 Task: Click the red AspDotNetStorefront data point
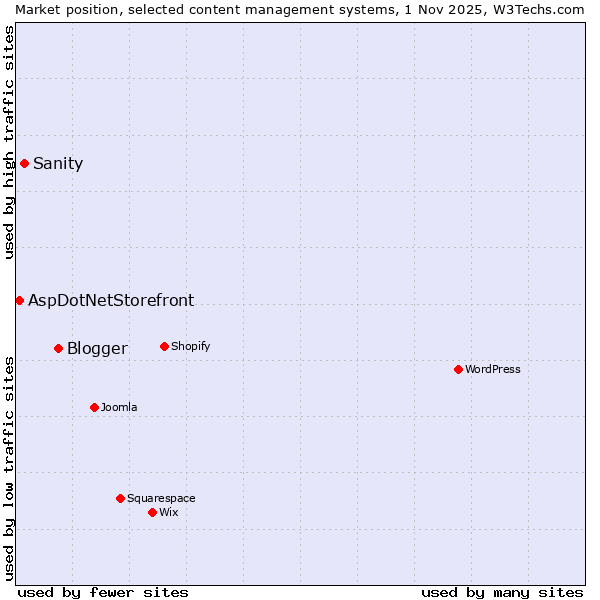[x=19, y=300]
